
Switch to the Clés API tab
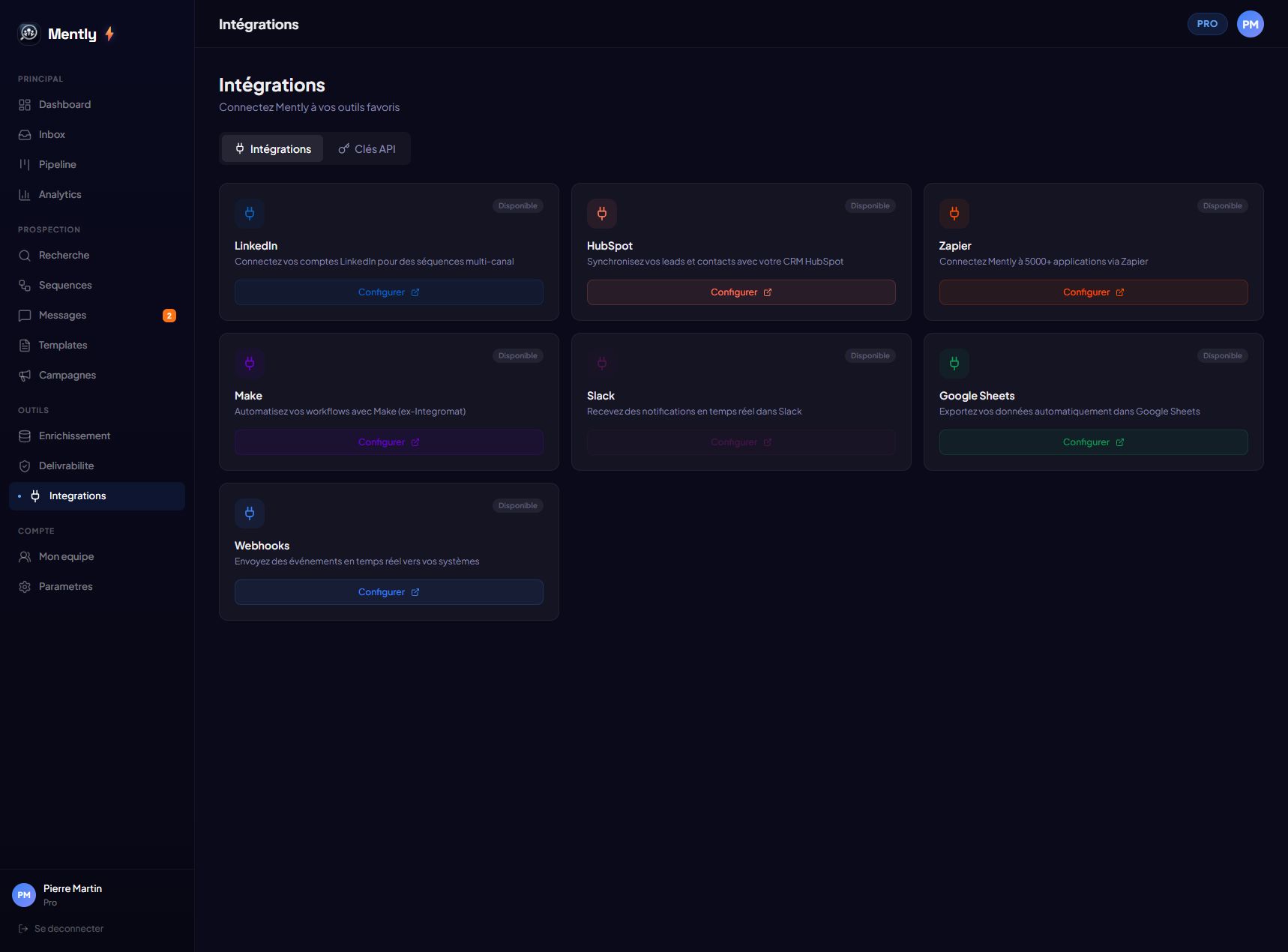[367, 148]
